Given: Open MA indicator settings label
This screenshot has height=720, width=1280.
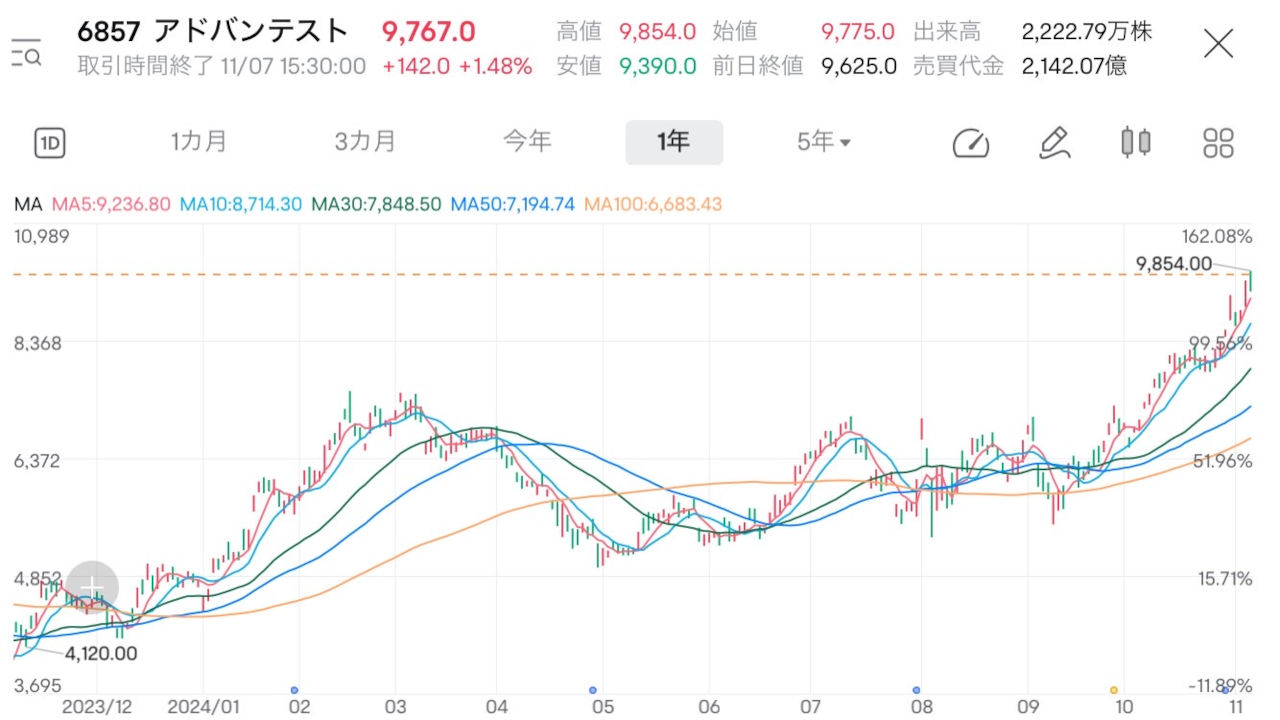Looking at the screenshot, I should (28, 204).
